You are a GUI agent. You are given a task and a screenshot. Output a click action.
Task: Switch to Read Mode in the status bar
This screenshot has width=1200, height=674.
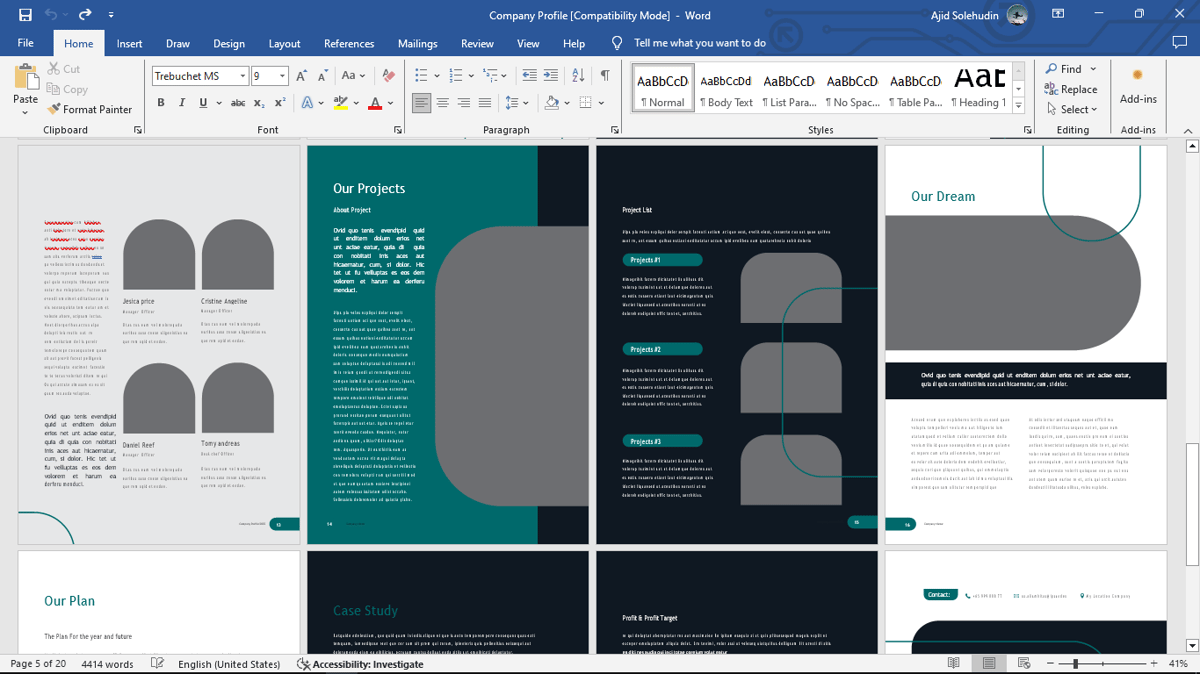pyautogui.click(x=953, y=663)
